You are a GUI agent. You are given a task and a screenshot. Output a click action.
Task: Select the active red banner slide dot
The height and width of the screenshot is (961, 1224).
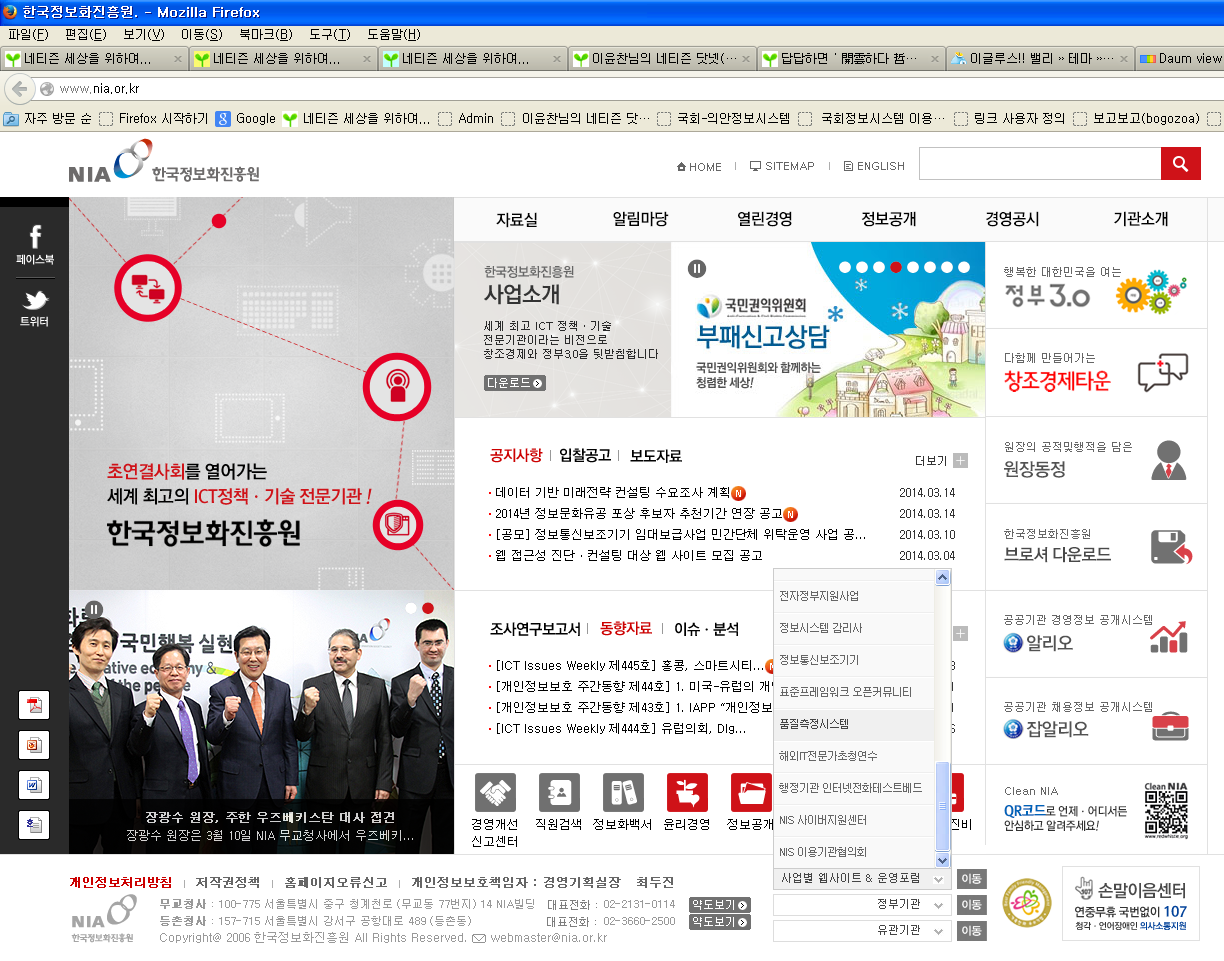click(x=897, y=267)
